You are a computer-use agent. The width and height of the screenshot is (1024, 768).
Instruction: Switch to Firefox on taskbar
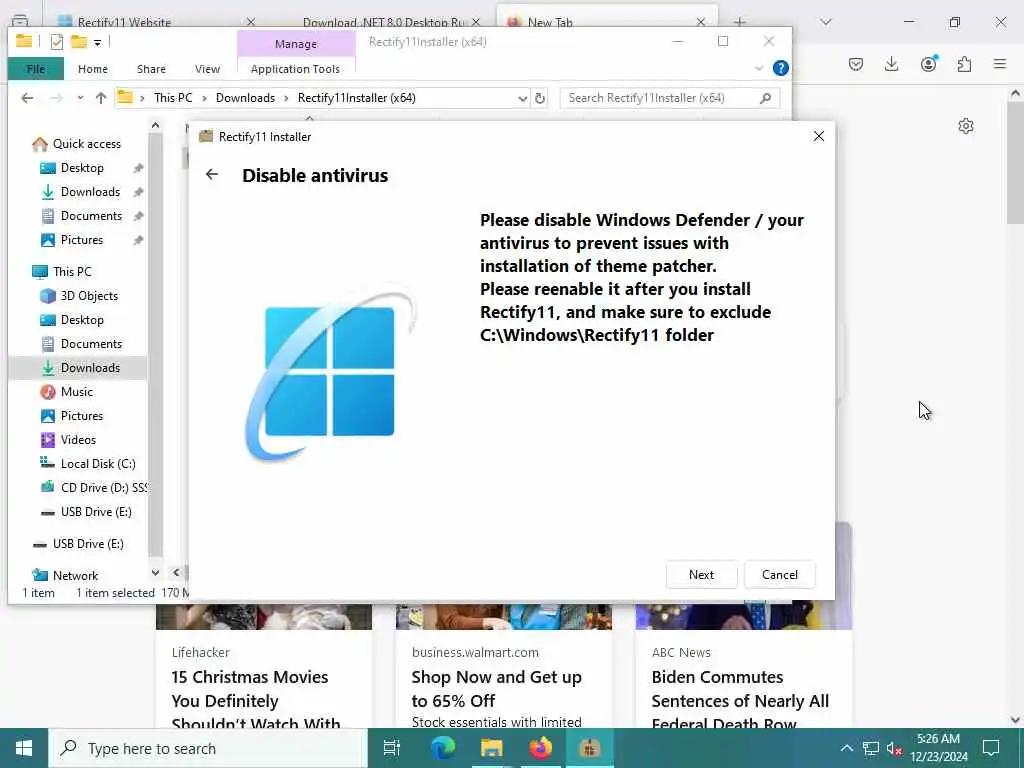point(540,748)
